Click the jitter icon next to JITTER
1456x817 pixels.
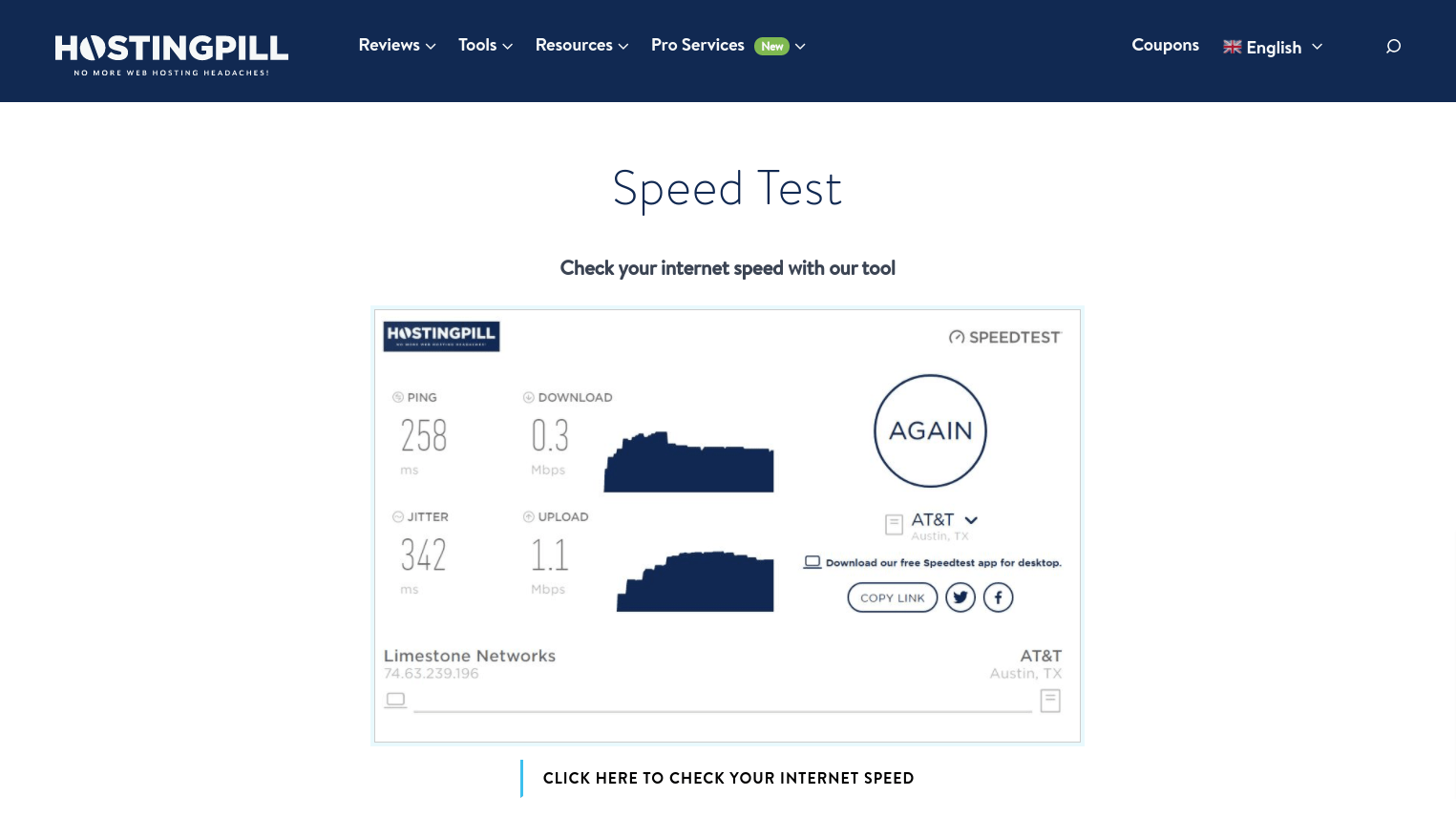(398, 516)
